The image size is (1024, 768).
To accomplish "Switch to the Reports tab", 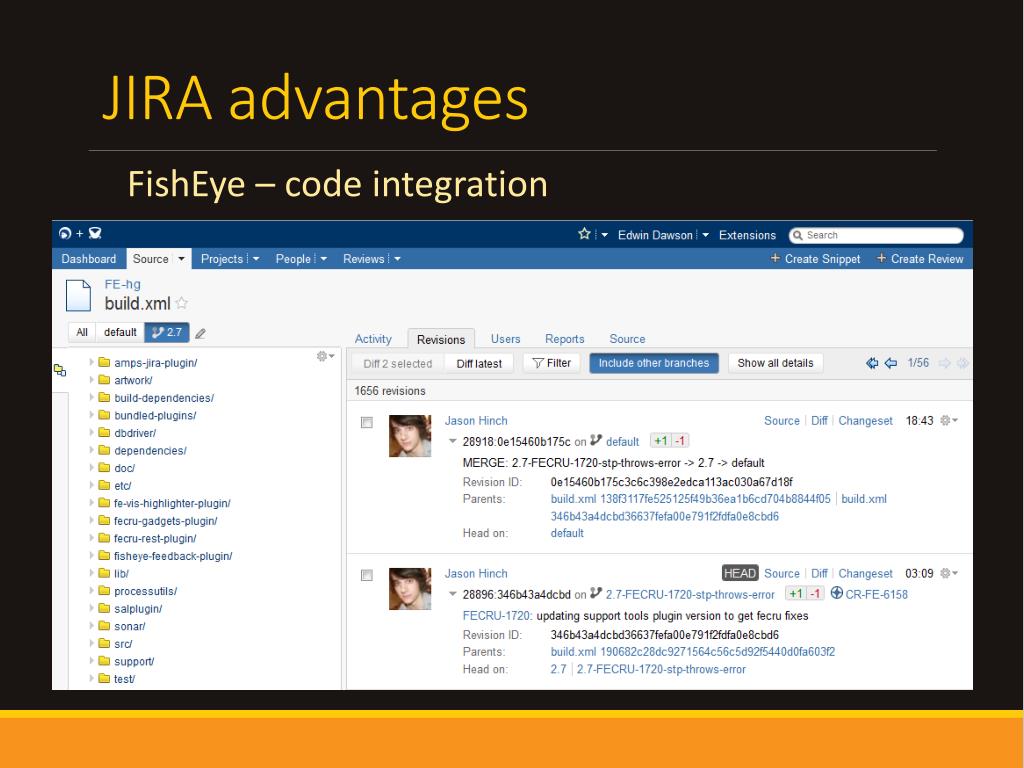I will click(565, 339).
